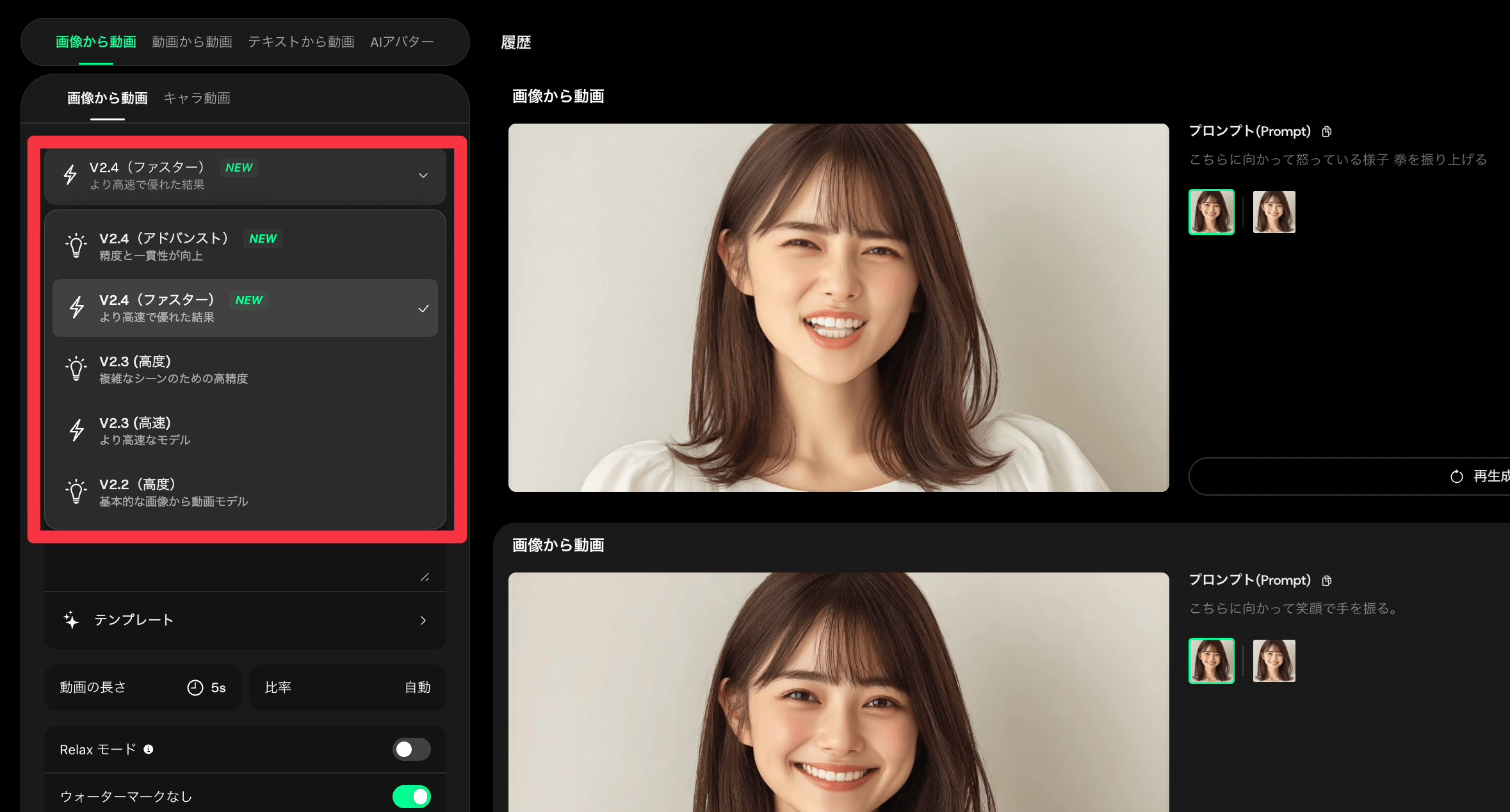Collapse the model selector chevron

(423, 175)
